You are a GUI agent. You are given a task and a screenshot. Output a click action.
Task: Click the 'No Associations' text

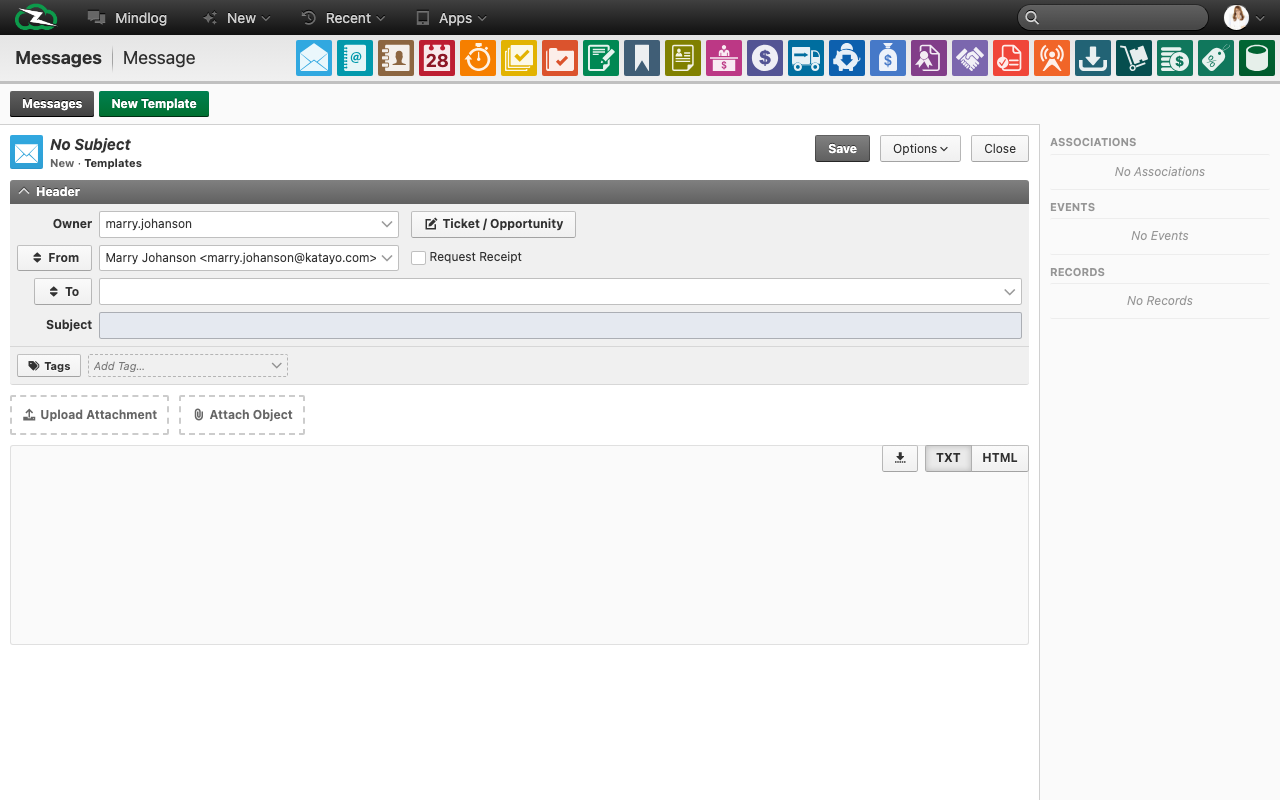click(x=1160, y=172)
